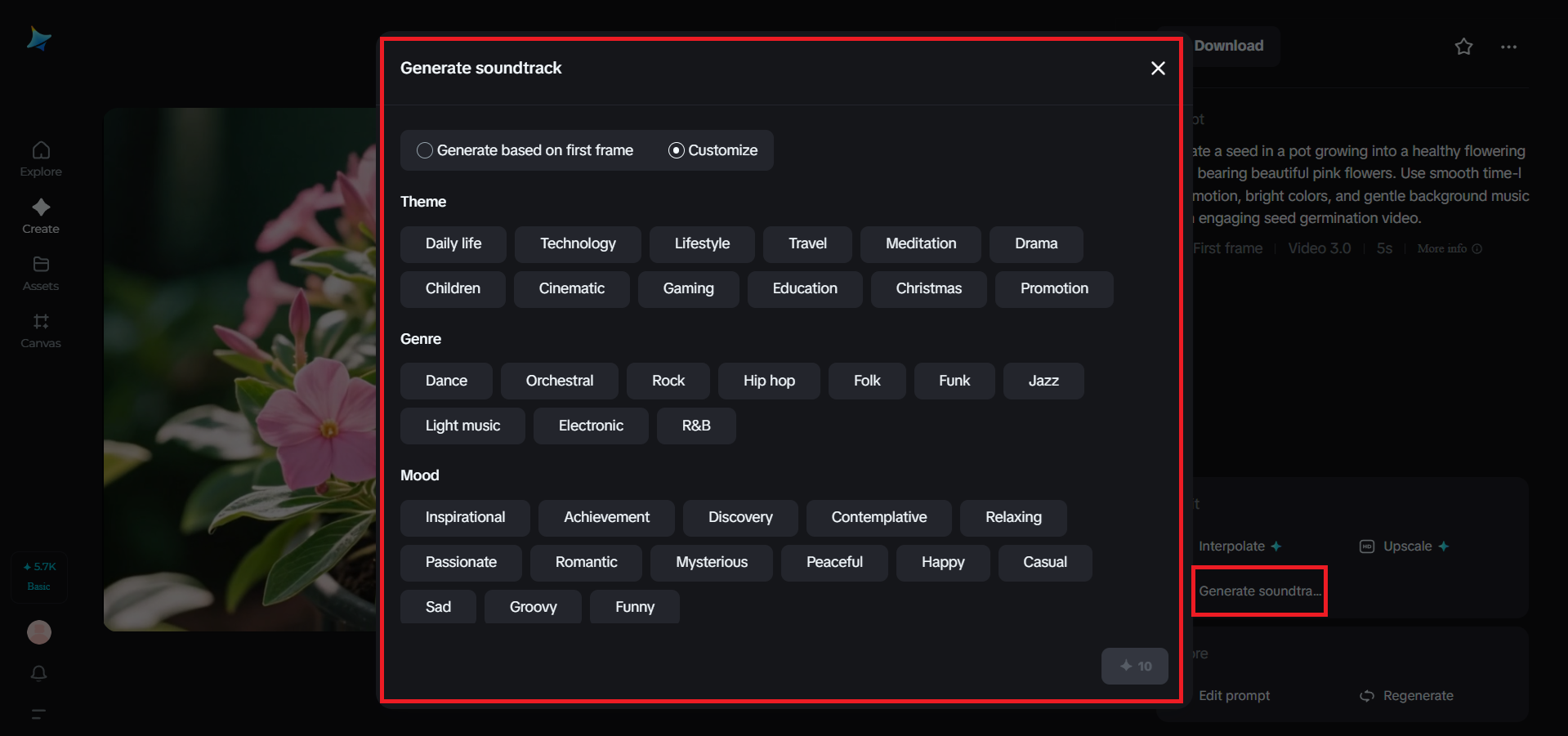
Task: Click the favorite star icon near Download
Action: [x=1463, y=47]
